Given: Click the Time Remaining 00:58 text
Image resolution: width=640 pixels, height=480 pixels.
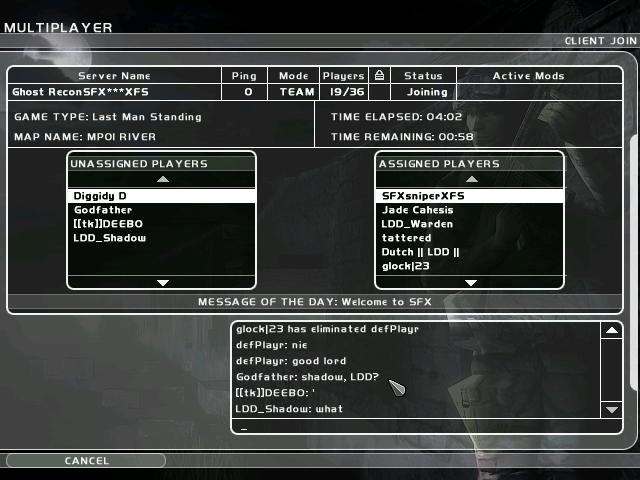Looking at the screenshot, I should (x=402, y=137).
